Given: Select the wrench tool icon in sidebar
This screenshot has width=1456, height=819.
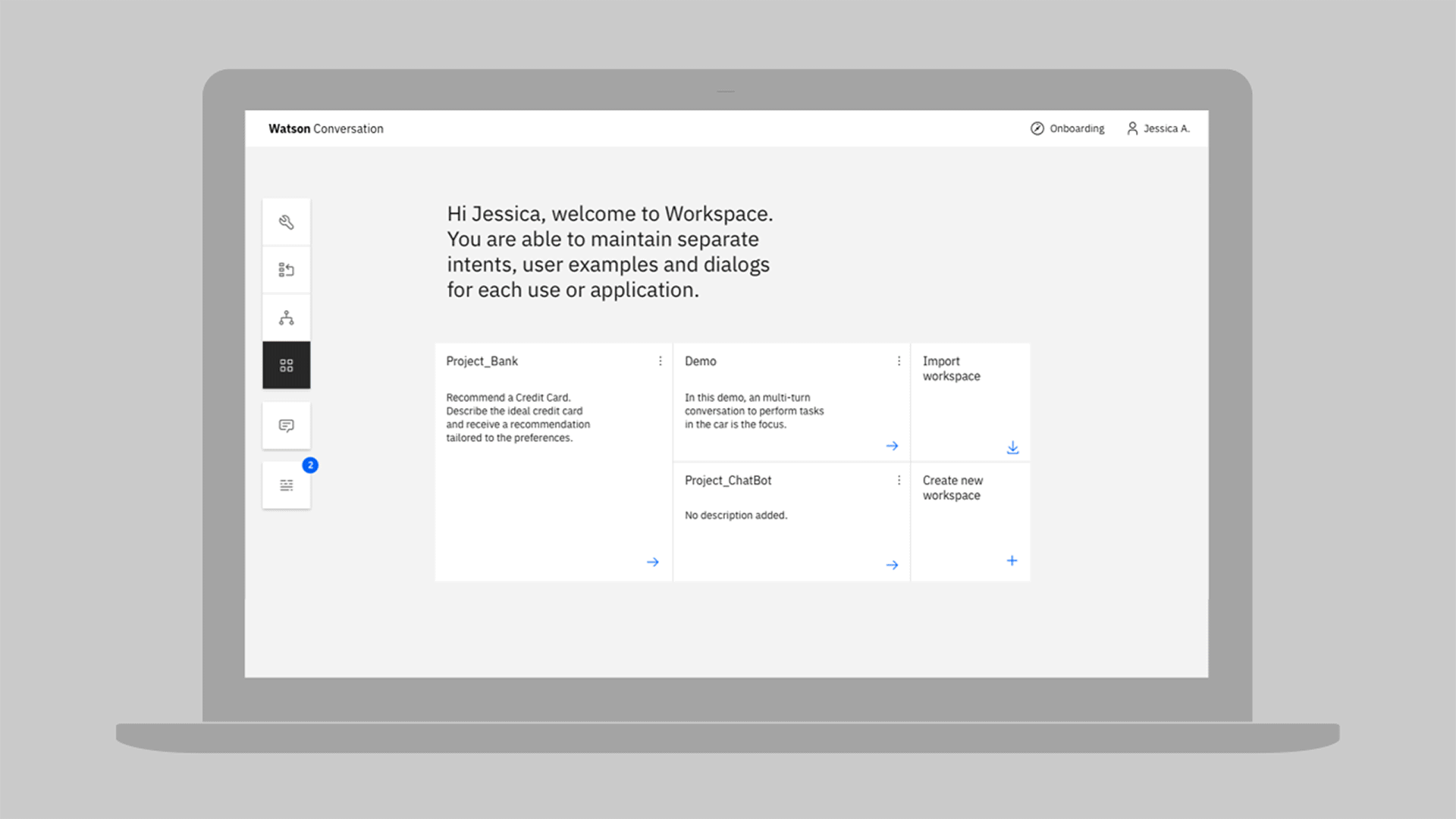Looking at the screenshot, I should coord(286,221).
